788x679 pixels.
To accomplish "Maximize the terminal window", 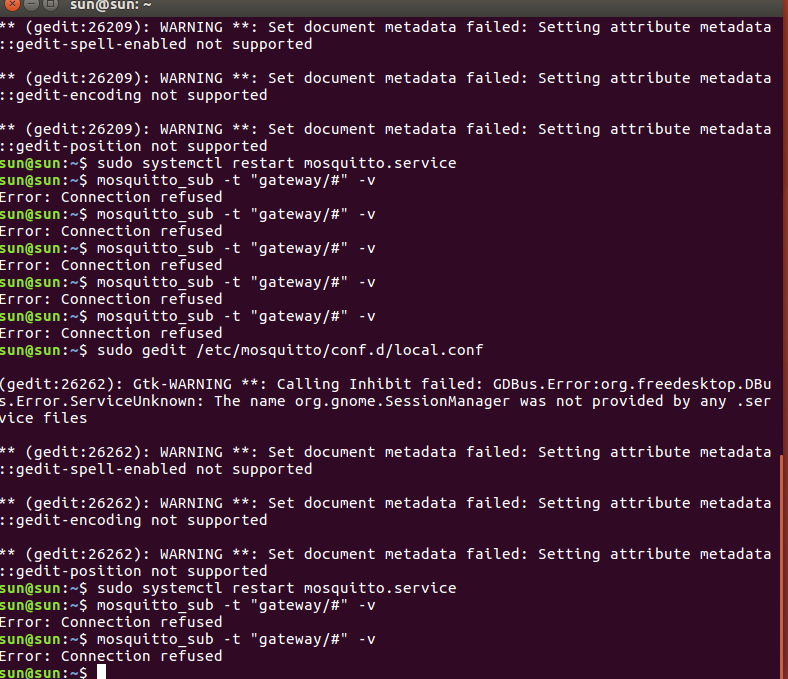I will tap(50, 4).
